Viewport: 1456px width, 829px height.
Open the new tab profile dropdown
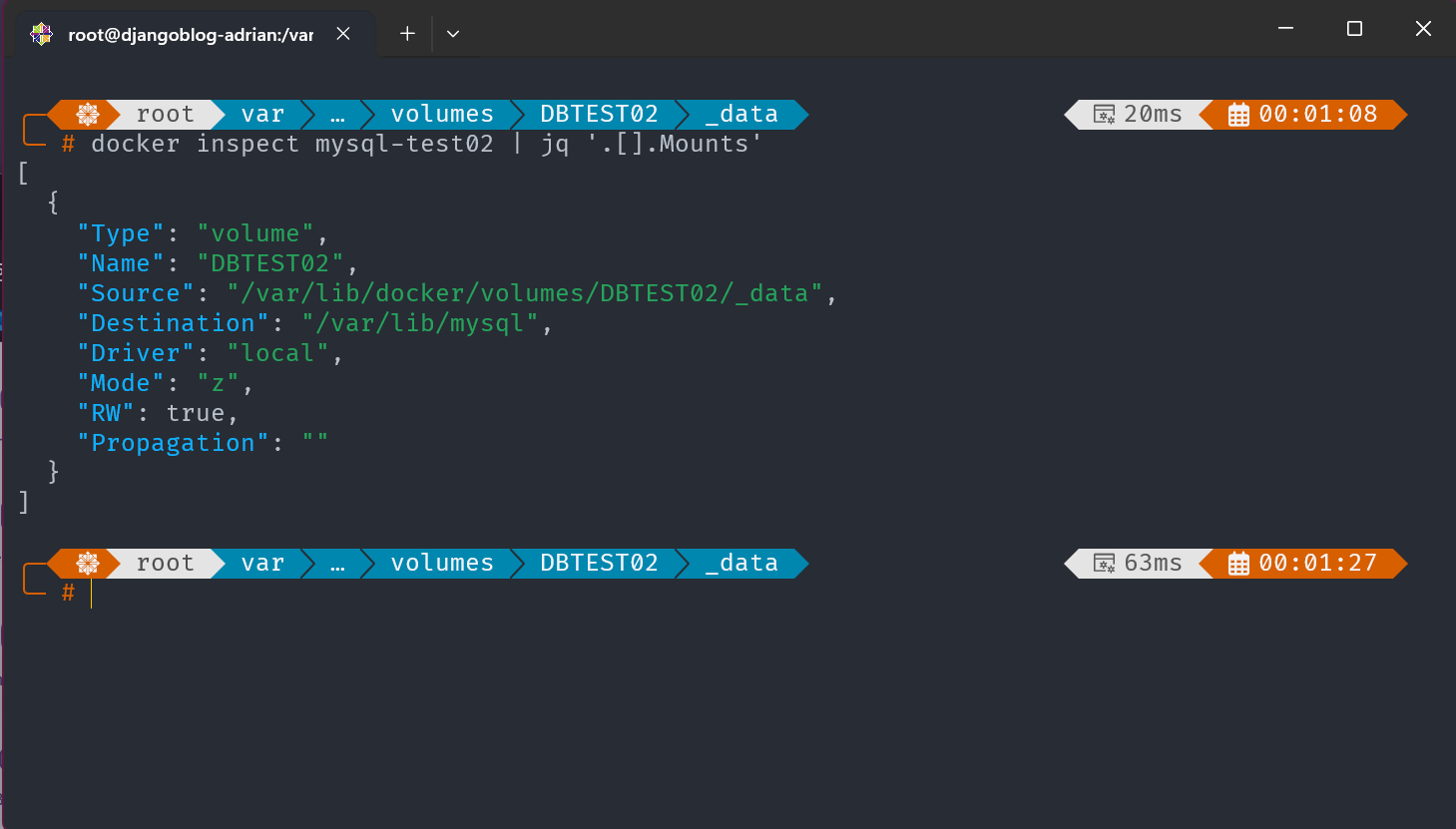click(453, 34)
